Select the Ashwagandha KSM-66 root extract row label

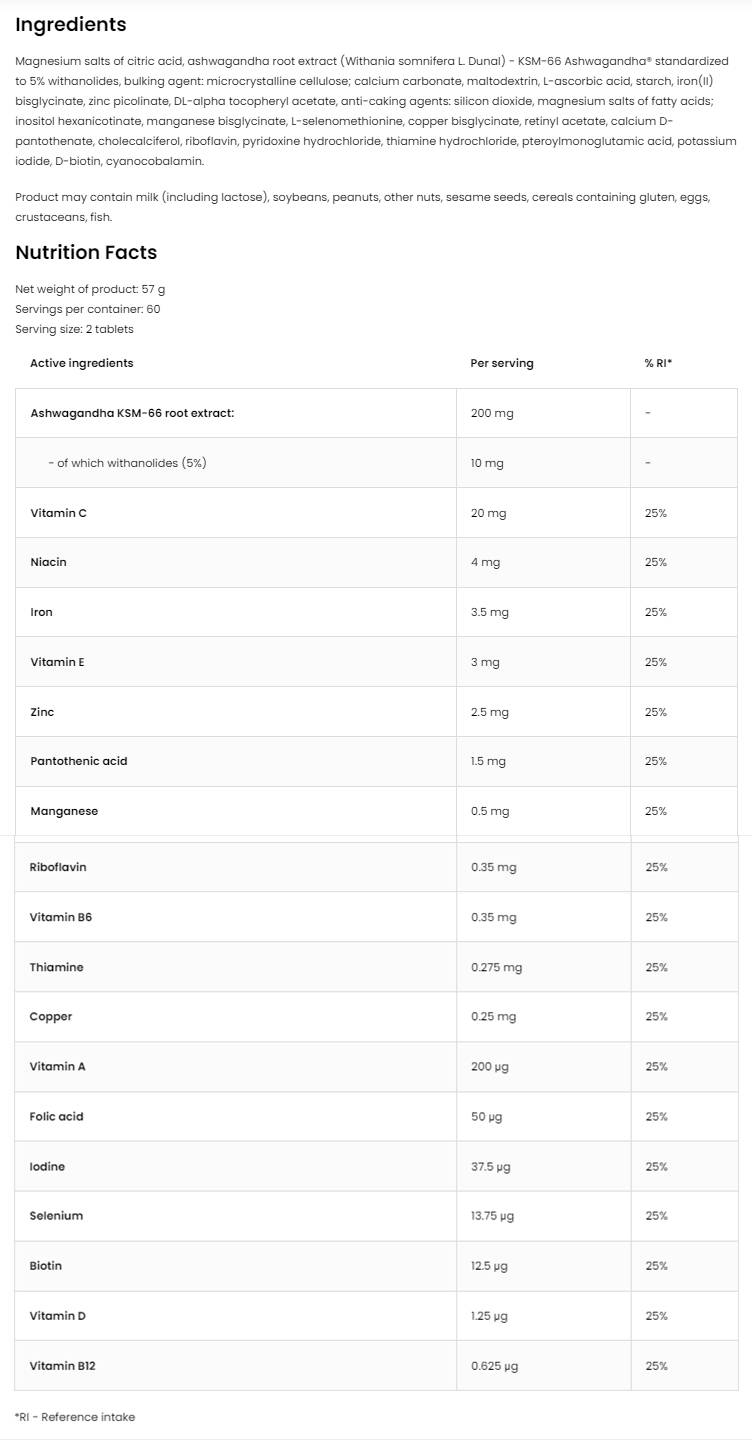click(x=132, y=413)
